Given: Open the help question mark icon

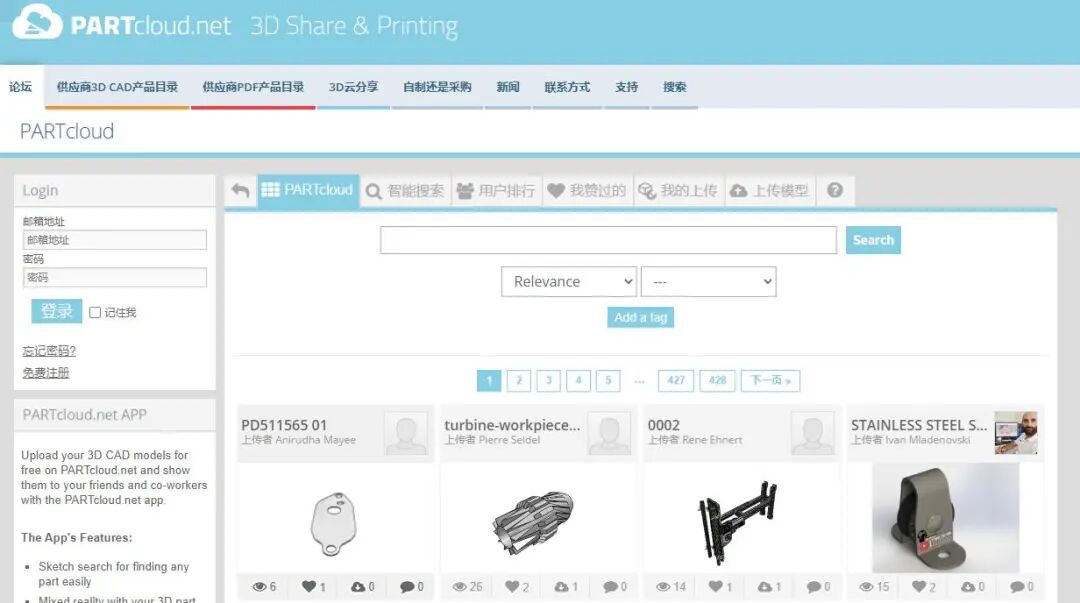Looking at the screenshot, I should [835, 190].
